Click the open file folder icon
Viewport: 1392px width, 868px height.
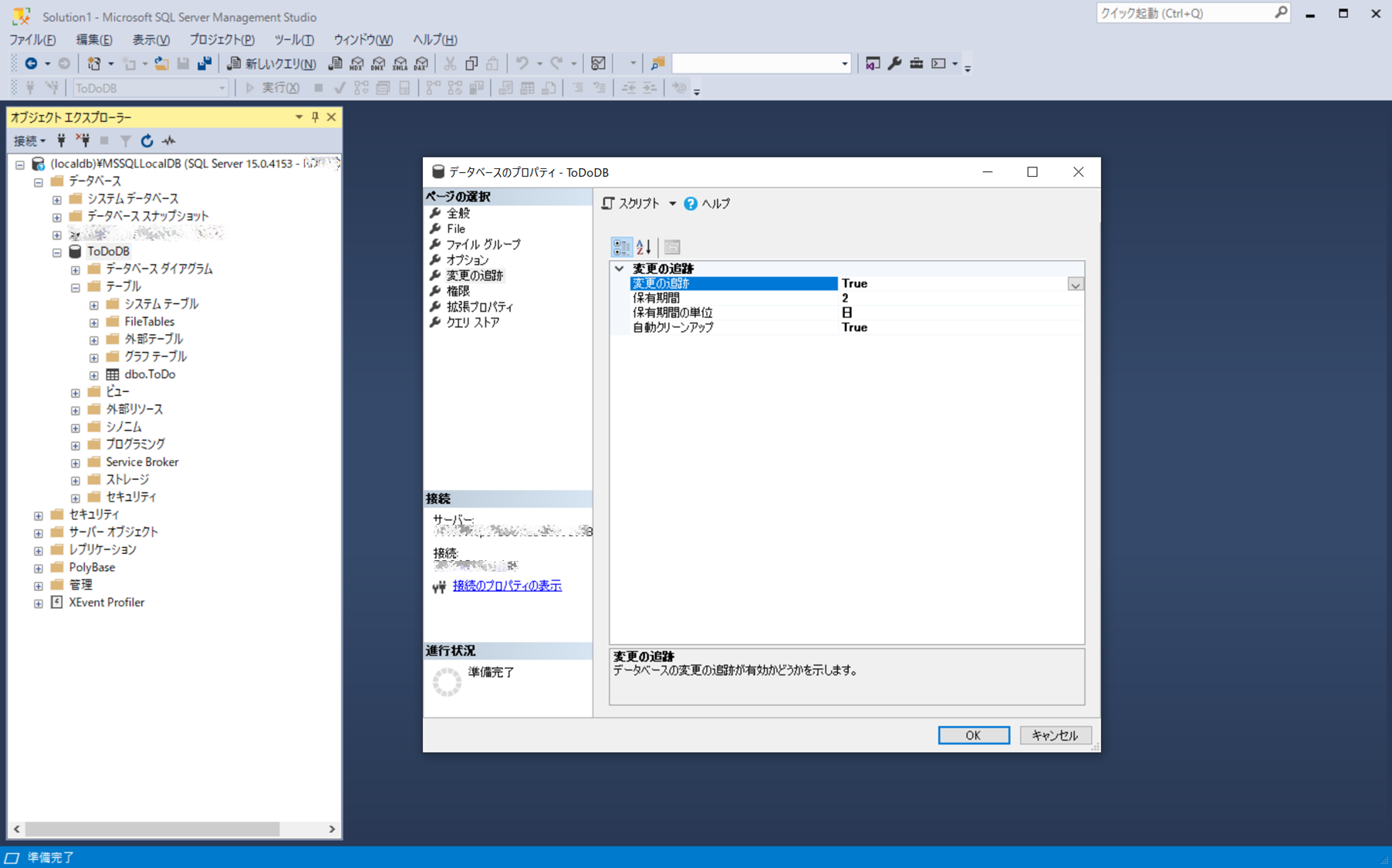tap(161, 63)
